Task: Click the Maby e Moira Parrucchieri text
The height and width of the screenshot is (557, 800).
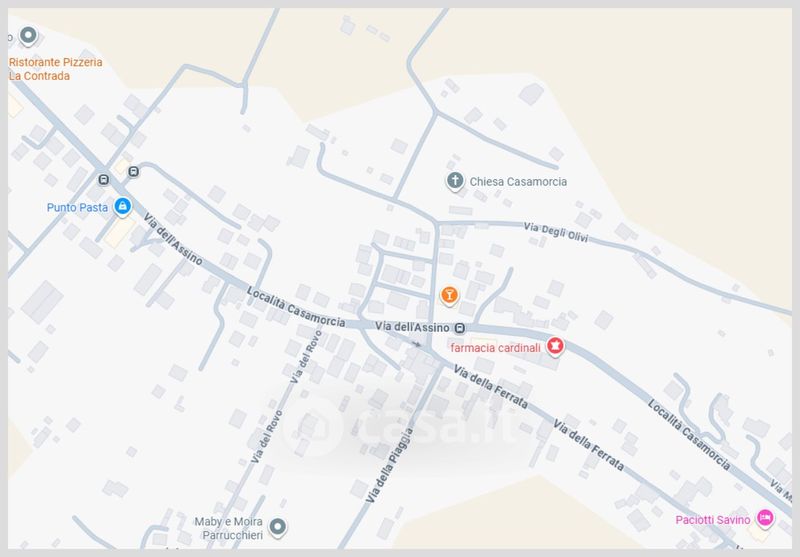Action: tap(229, 528)
